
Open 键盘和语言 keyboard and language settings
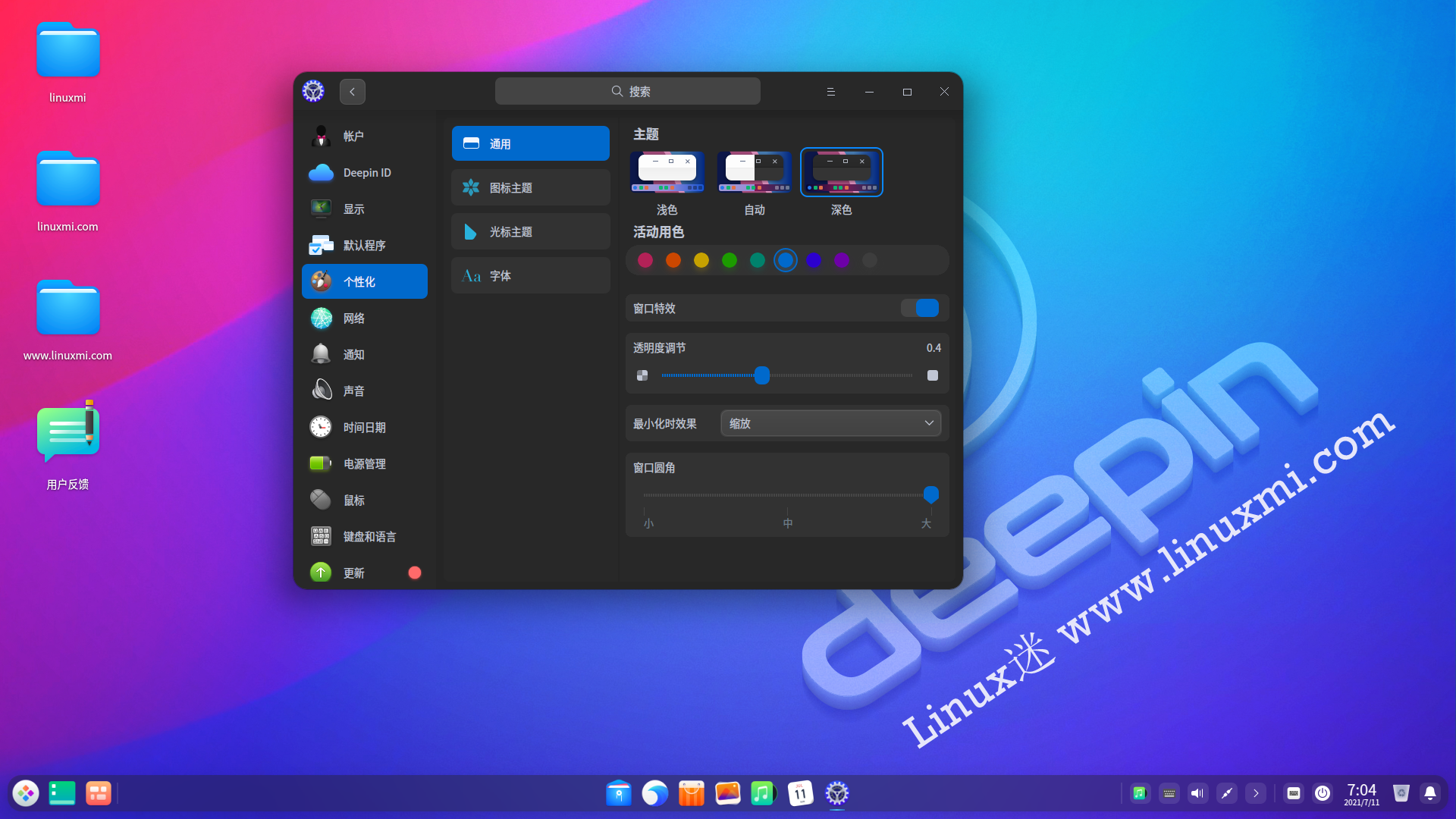click(365, 536)
